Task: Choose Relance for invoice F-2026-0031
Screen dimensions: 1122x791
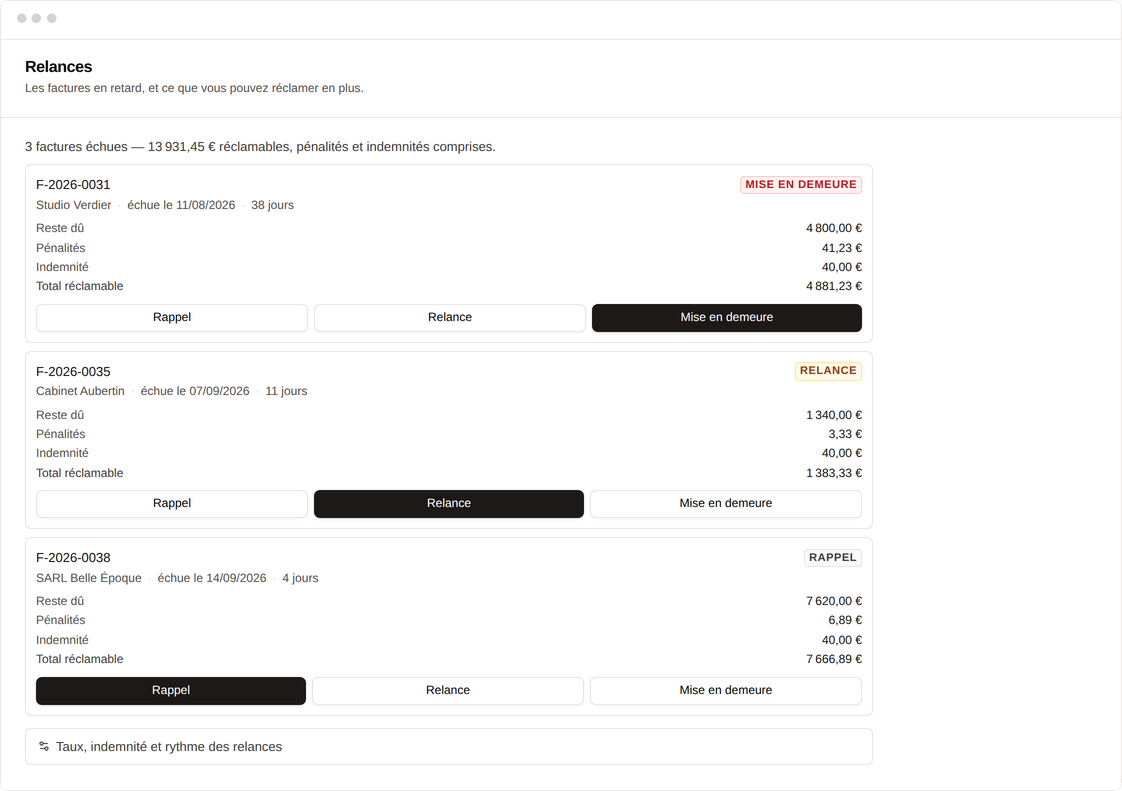Action: [x=449, y=318]
